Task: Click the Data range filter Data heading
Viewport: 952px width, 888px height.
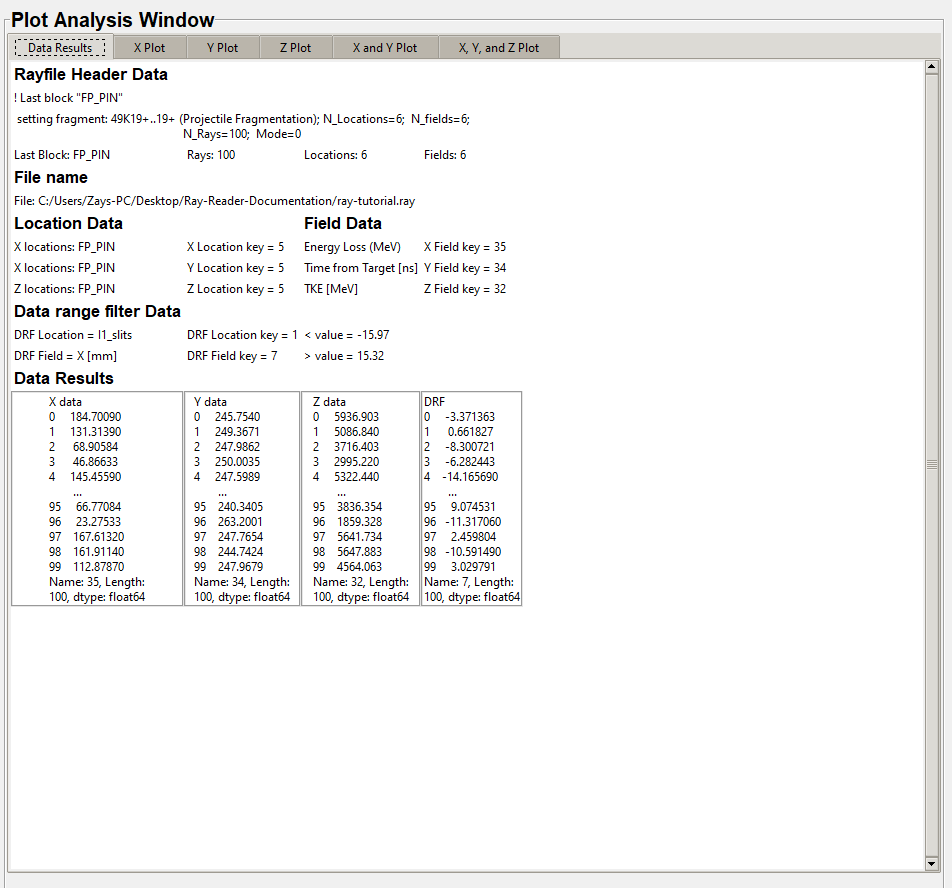Action: coord(97,312)
